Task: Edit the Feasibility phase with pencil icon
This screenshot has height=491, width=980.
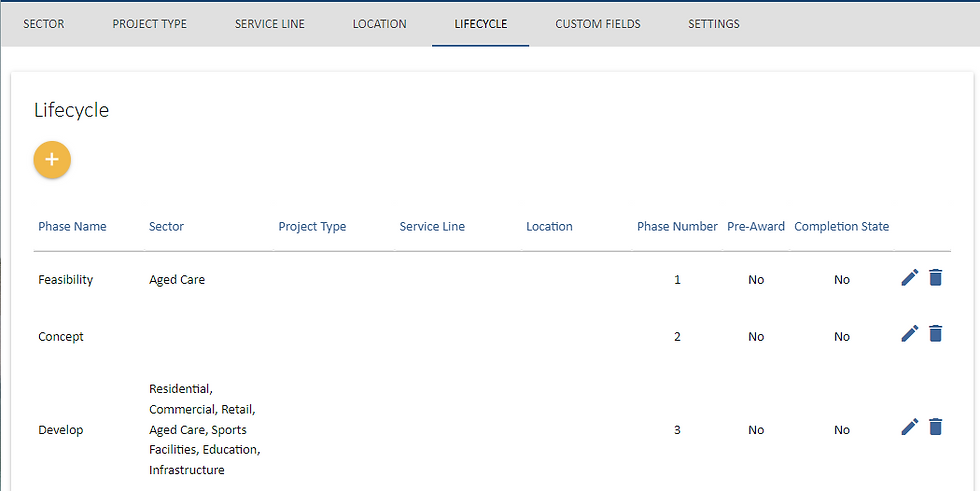Action: pyautogui.click(x=910, y=277)
